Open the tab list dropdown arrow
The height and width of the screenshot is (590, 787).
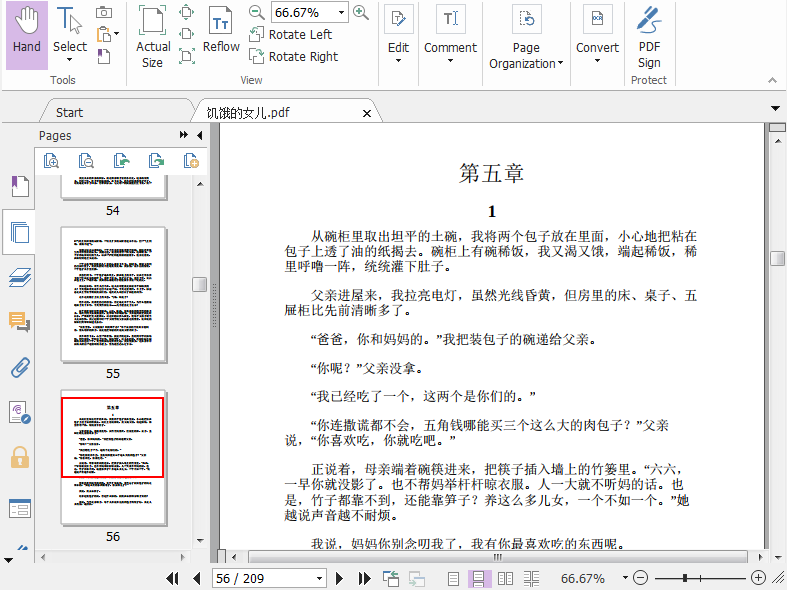(775, 108)
